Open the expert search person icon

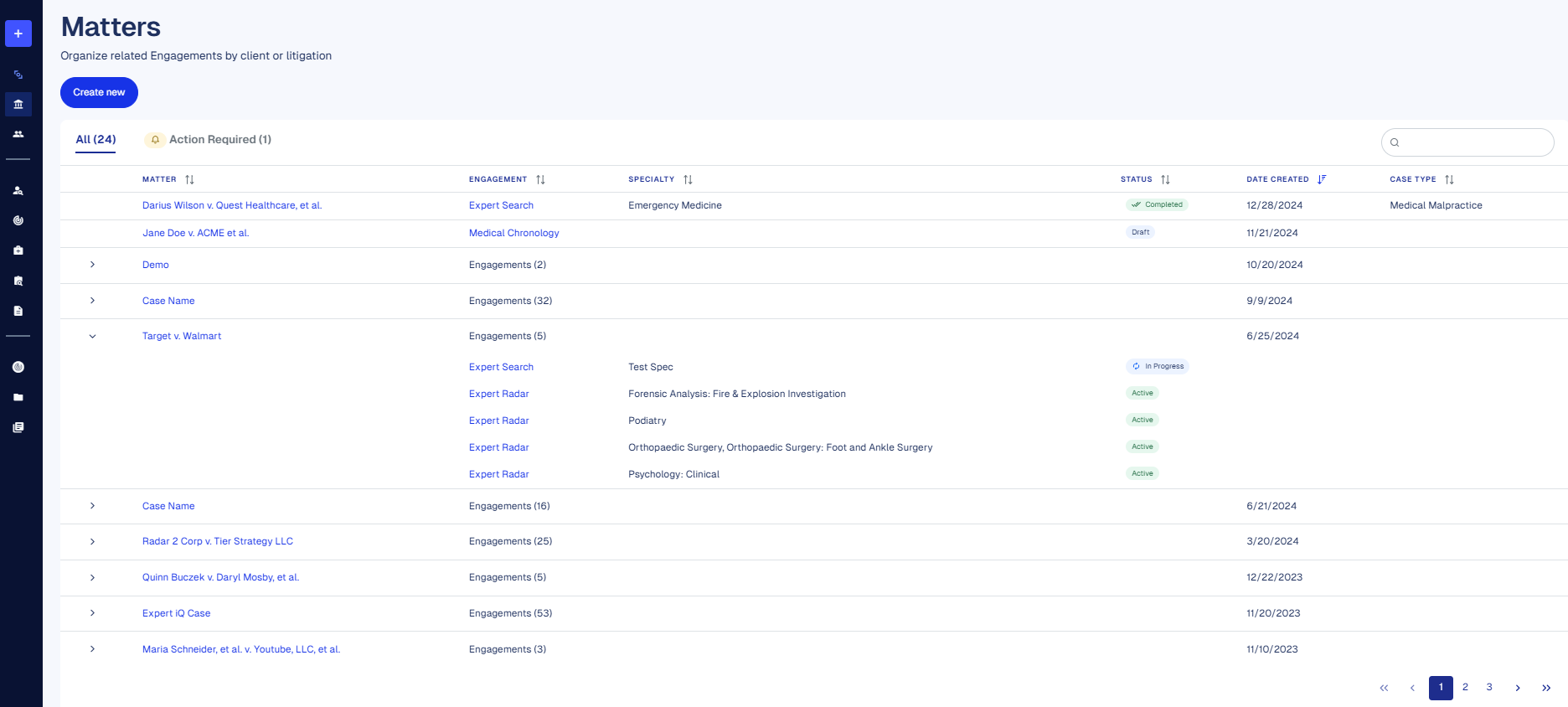pos(18,191)
